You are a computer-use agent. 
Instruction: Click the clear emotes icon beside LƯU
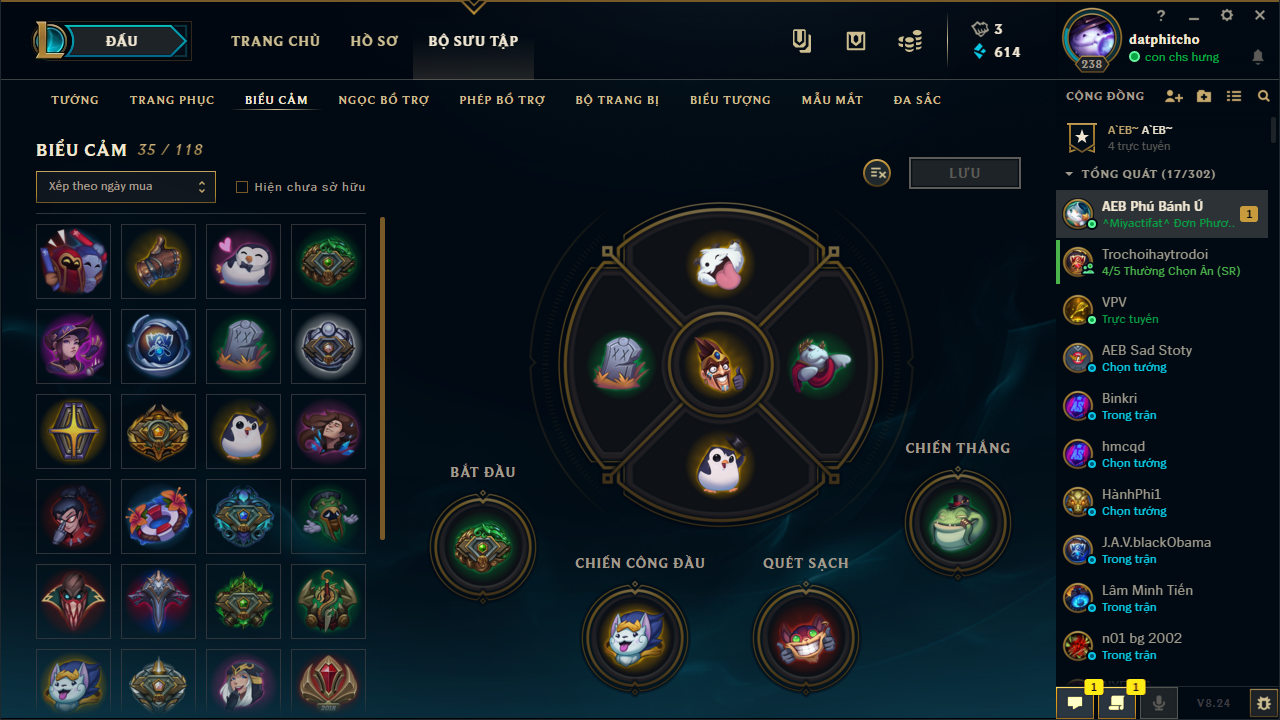[x=877, y=173]
